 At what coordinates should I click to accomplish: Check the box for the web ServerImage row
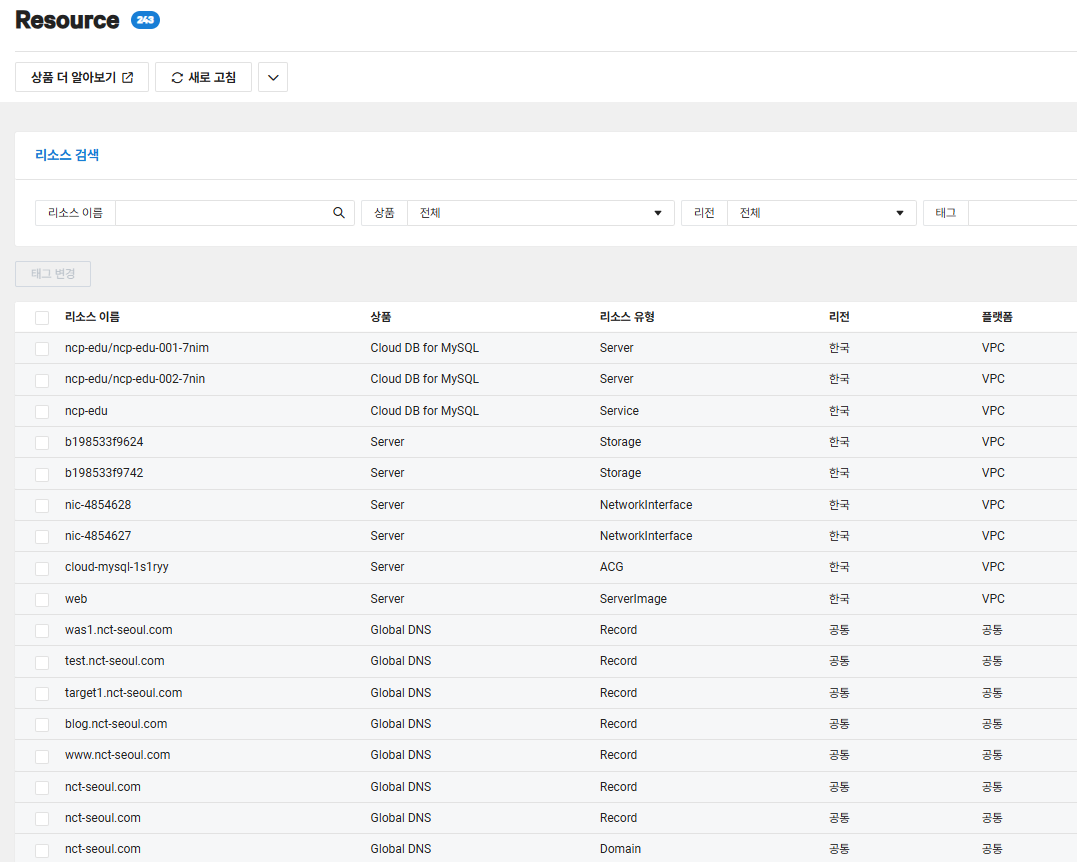pos(42,600)
